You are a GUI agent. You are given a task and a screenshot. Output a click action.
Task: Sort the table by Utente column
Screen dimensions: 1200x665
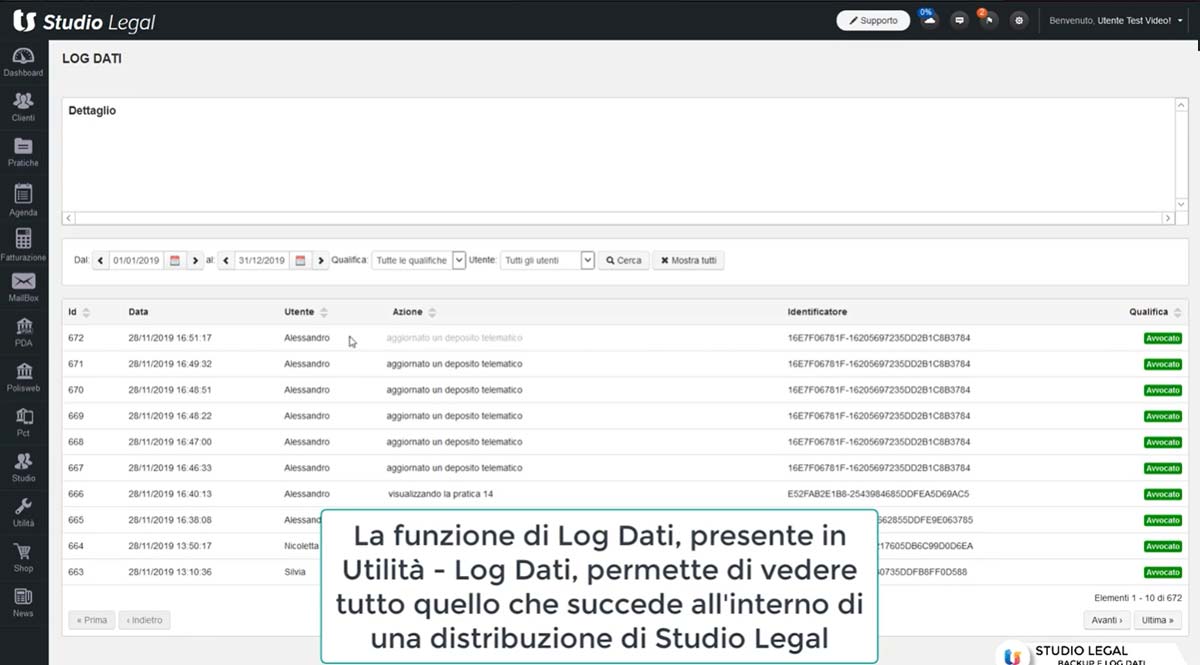point(306,312)
